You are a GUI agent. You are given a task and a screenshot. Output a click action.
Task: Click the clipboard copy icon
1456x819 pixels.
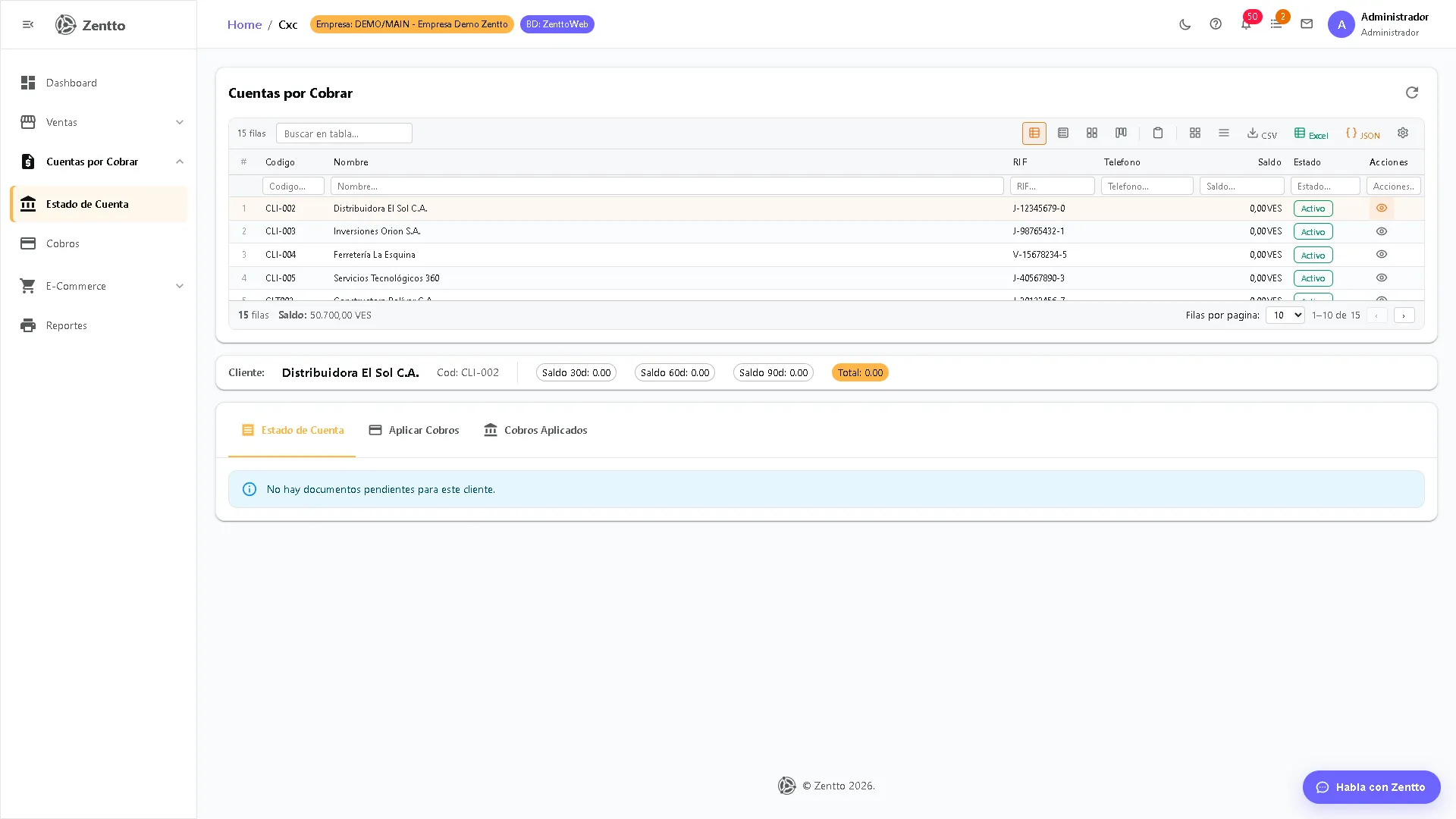click(x=1158, y=133)
